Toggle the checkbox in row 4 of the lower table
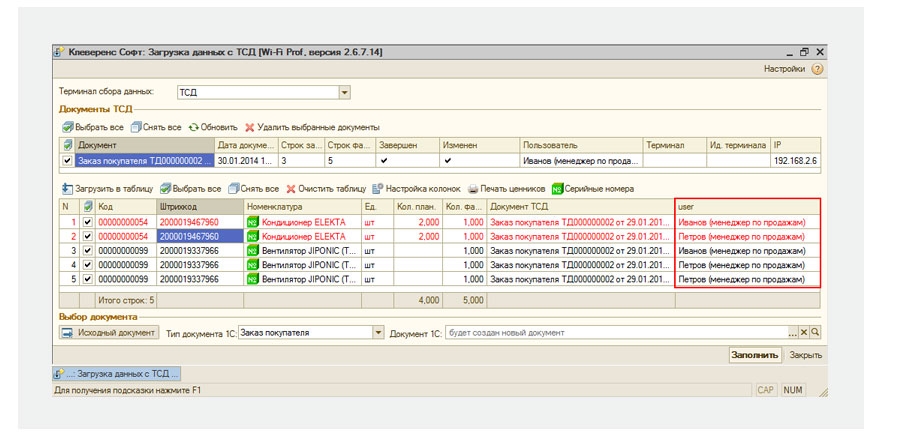Image resolution: width=900 pixels, height=437 pixels. pos(87,265)
